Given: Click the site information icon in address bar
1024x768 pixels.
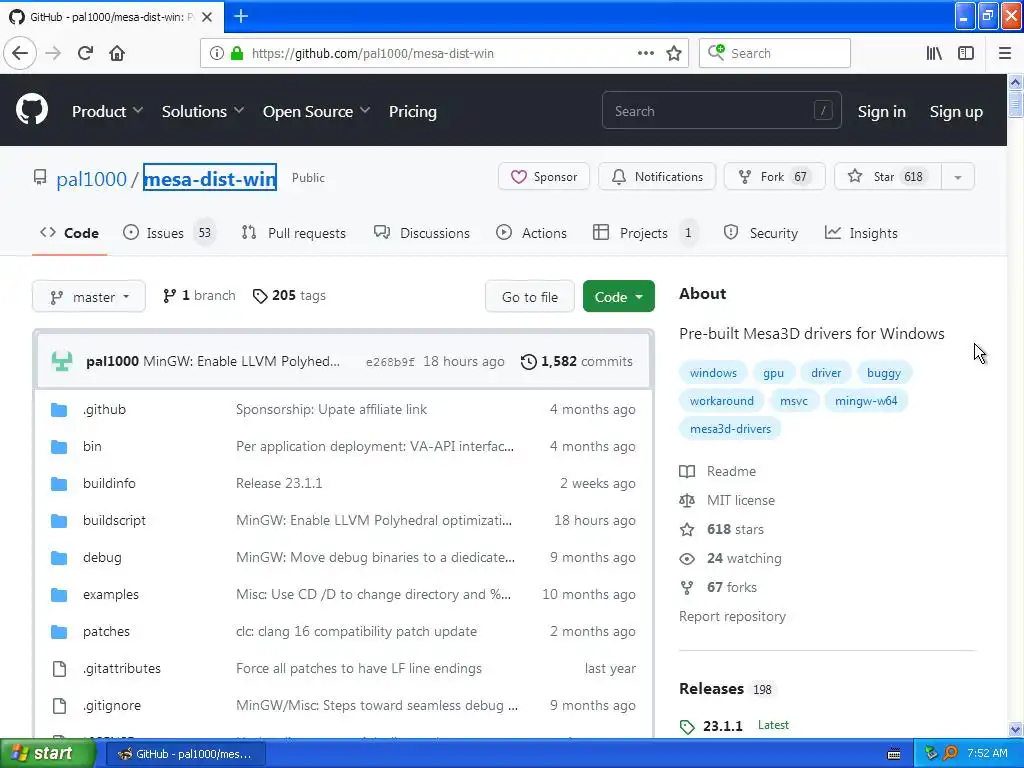Looking at the screenshot, I should click(216, 54).
